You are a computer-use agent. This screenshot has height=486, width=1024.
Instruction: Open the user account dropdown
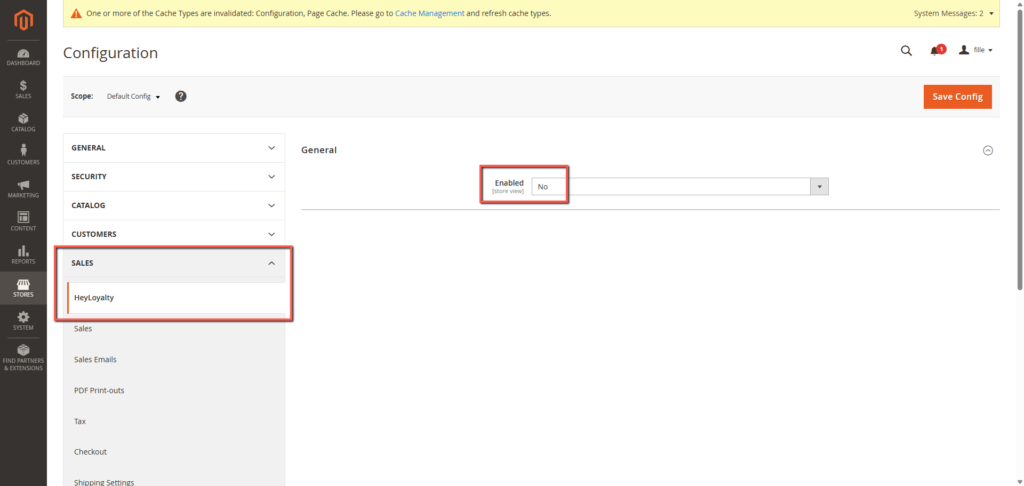coord(975,50)
